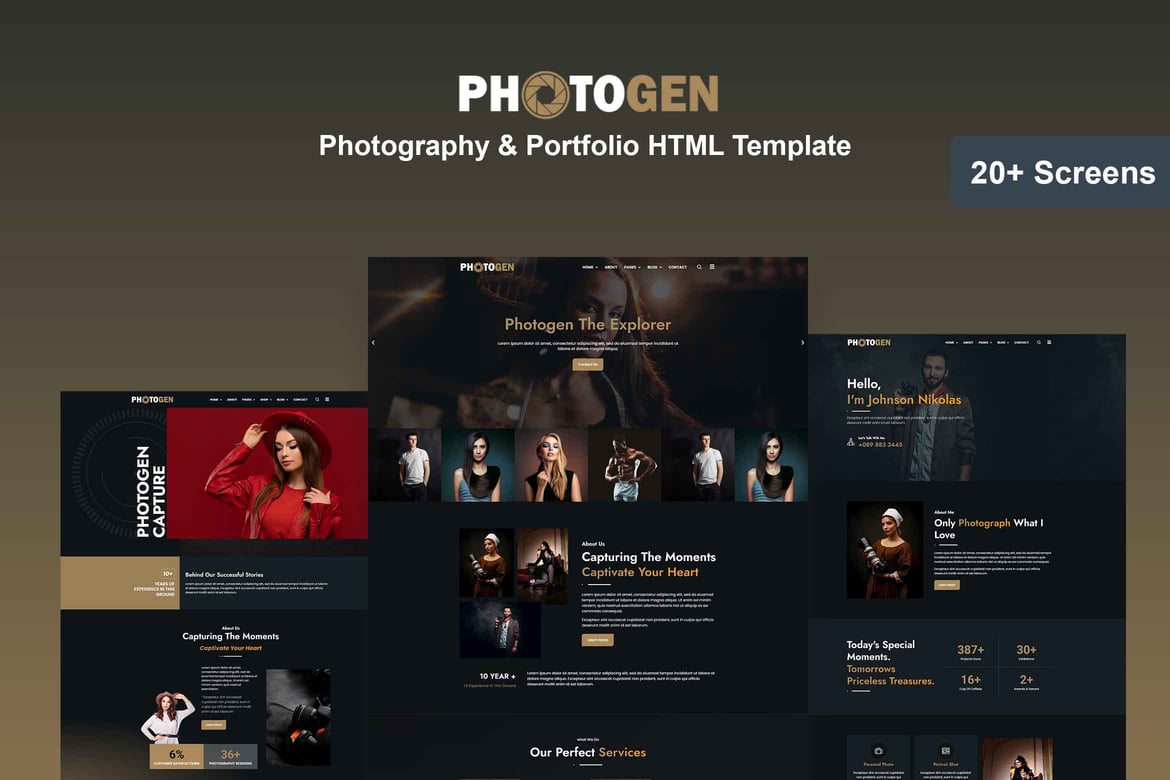
Task: Expand HOME dropdown in the right mockup nav
Action: pyautogui.click(x=951, y=343)
